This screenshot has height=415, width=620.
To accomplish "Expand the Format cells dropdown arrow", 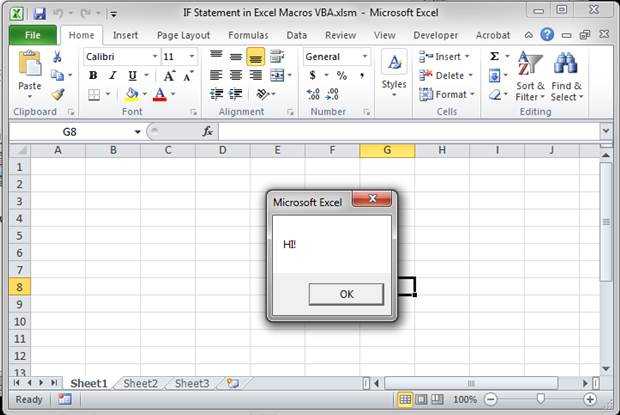I will click(472, 94).
